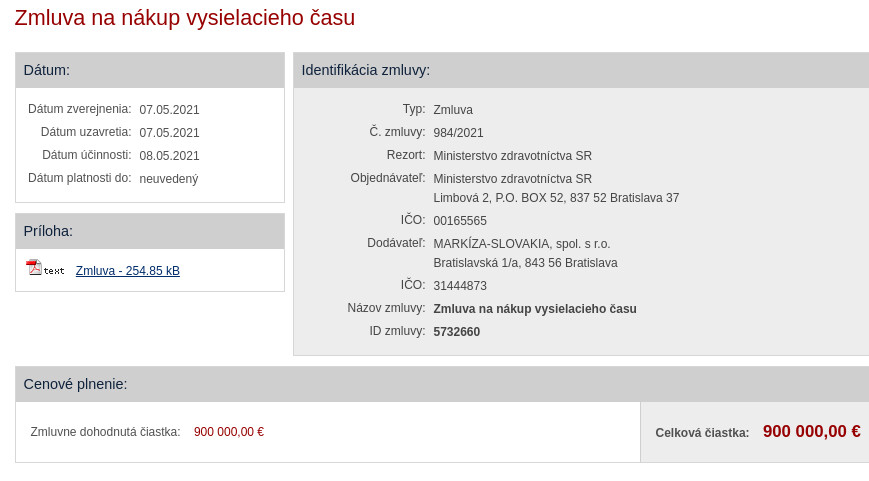The image size is (869, 481).
Task: Click the "Dátum:" section header
Action: tap(47, 70)
